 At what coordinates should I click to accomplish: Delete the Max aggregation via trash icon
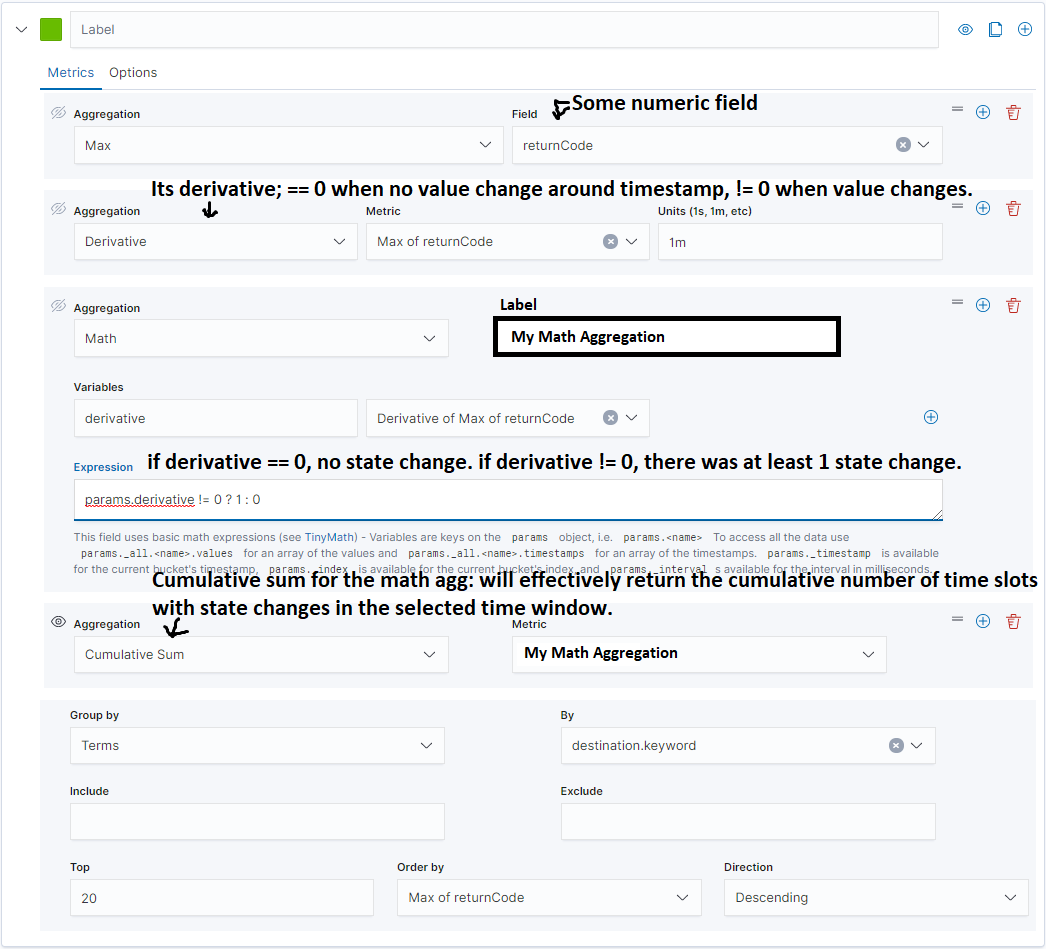[x=1013, y=111]
